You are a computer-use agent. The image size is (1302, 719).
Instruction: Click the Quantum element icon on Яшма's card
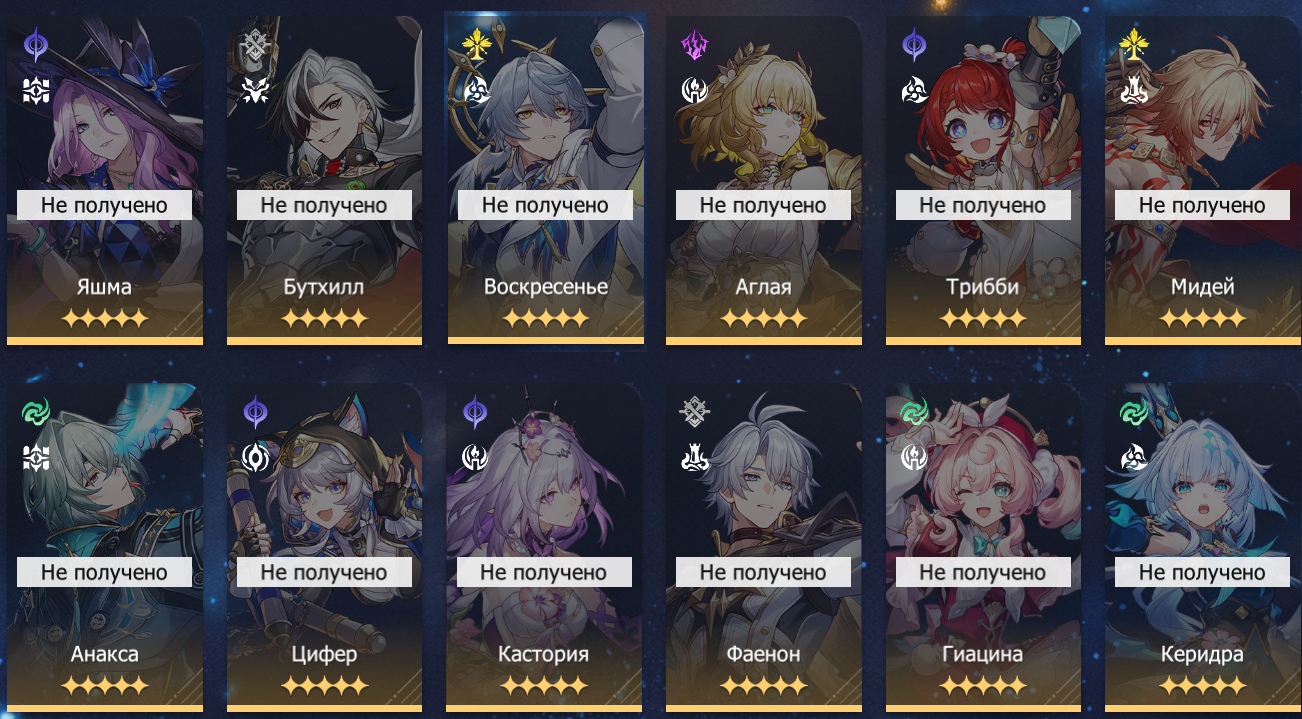[36, 44]
